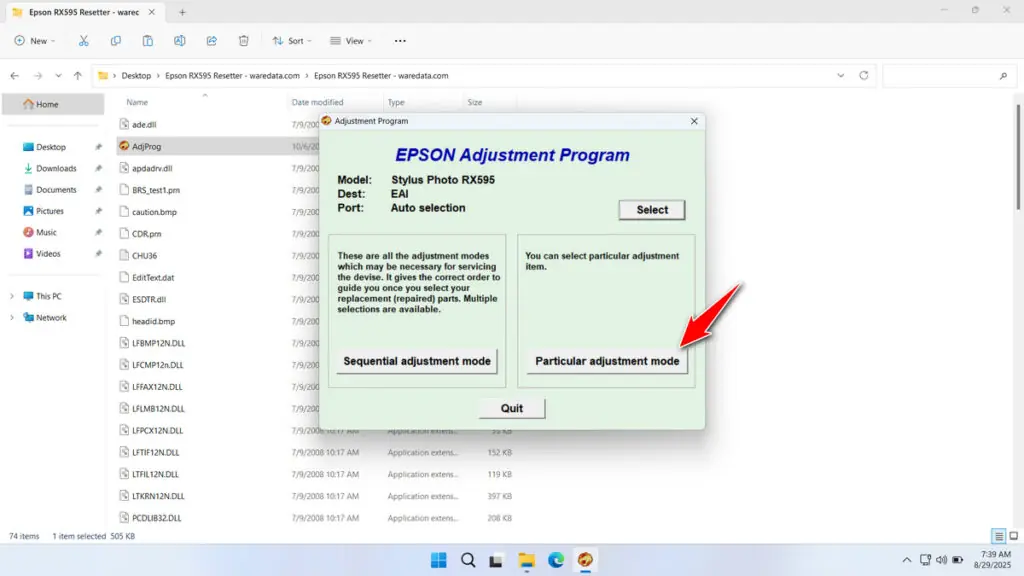
Task: Select the ade.dll file
Action: 144,125
